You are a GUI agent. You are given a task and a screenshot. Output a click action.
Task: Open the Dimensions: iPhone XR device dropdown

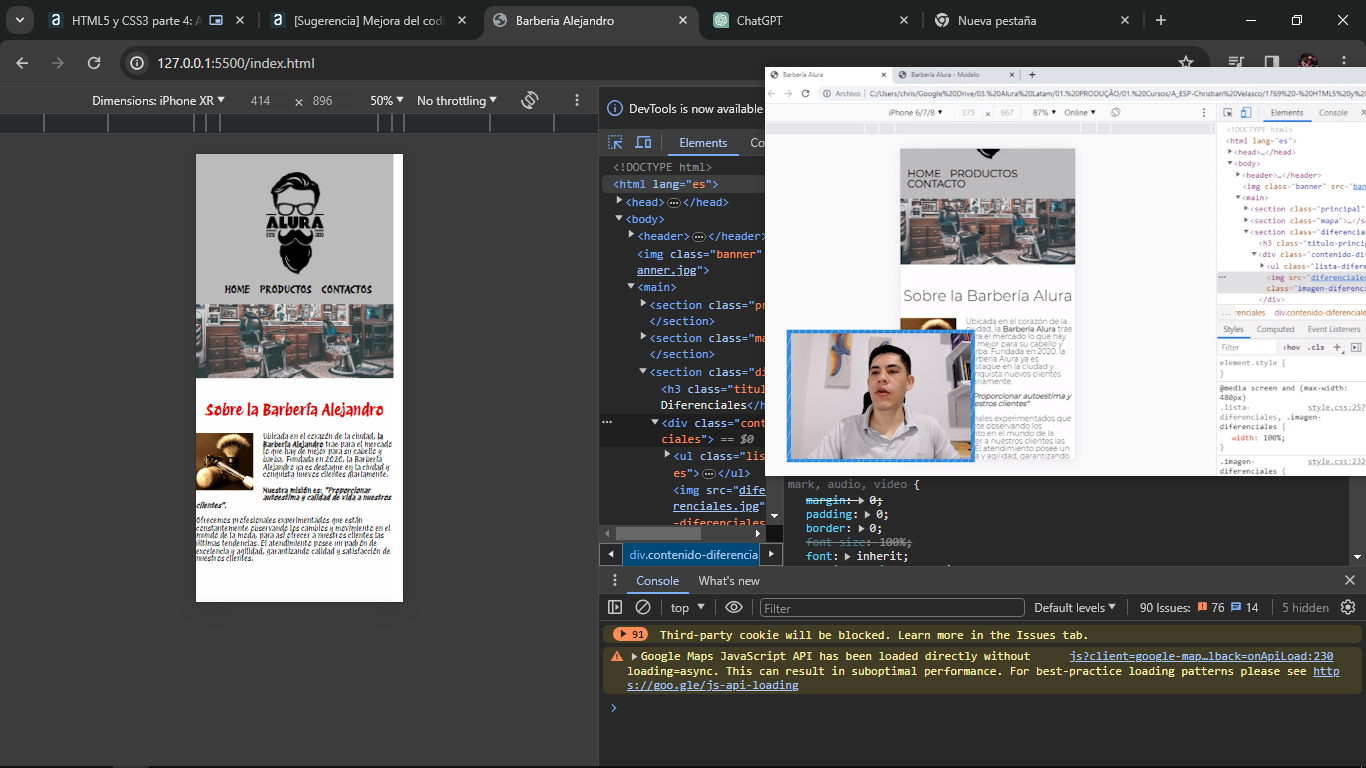tap(159, 101)
